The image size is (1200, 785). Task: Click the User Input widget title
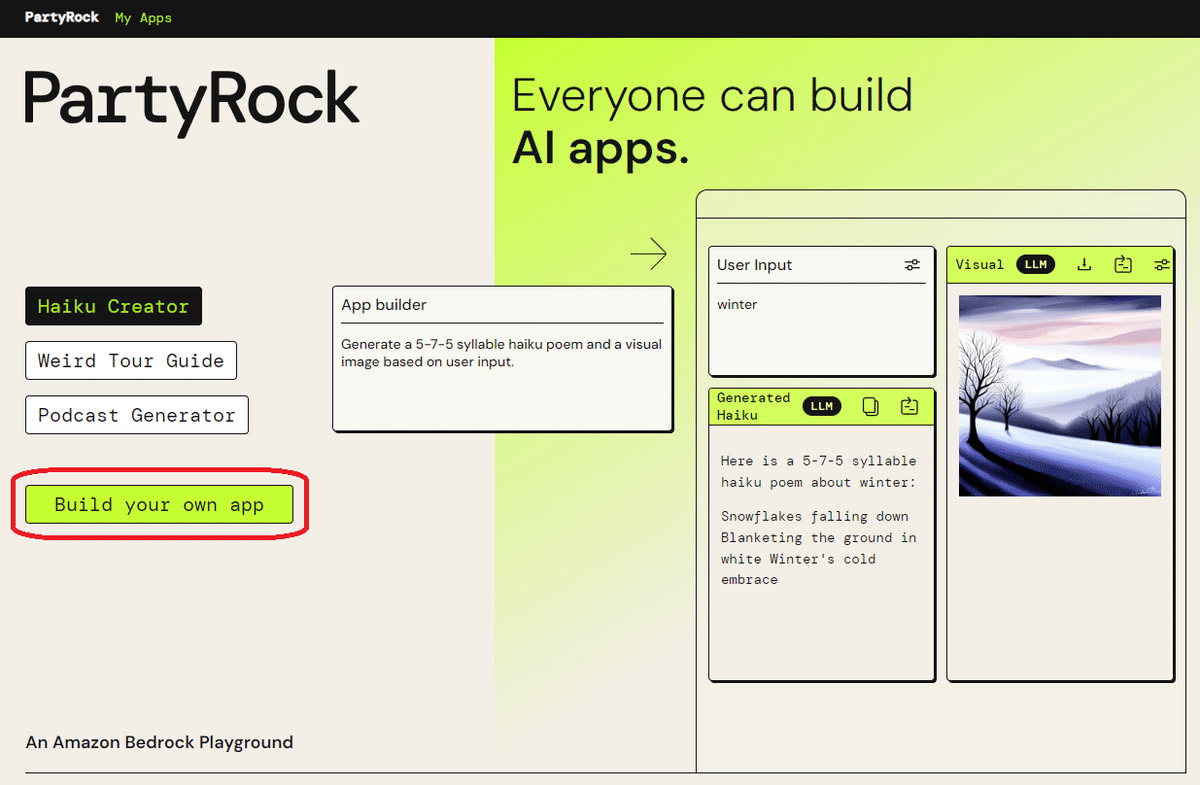pos(754,265)
